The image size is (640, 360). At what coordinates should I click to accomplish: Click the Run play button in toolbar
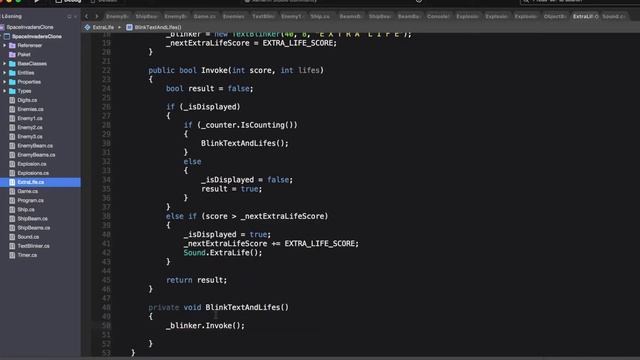point(36,1)
